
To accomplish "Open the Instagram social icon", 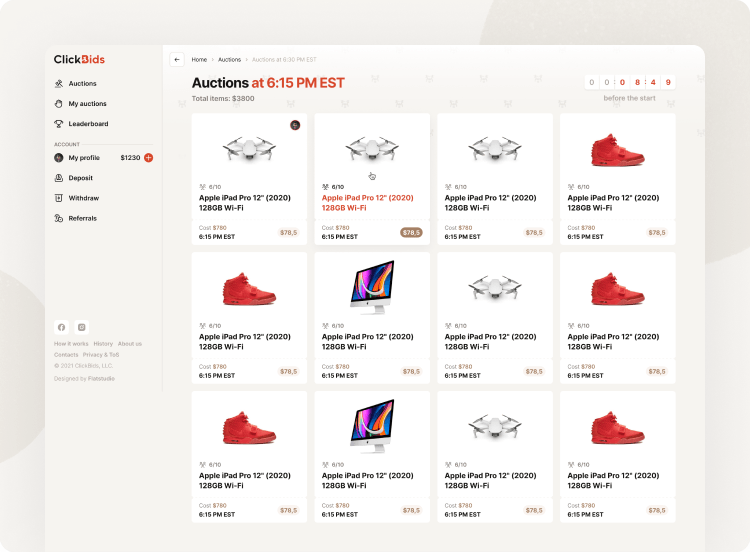I will pos(82,327).
